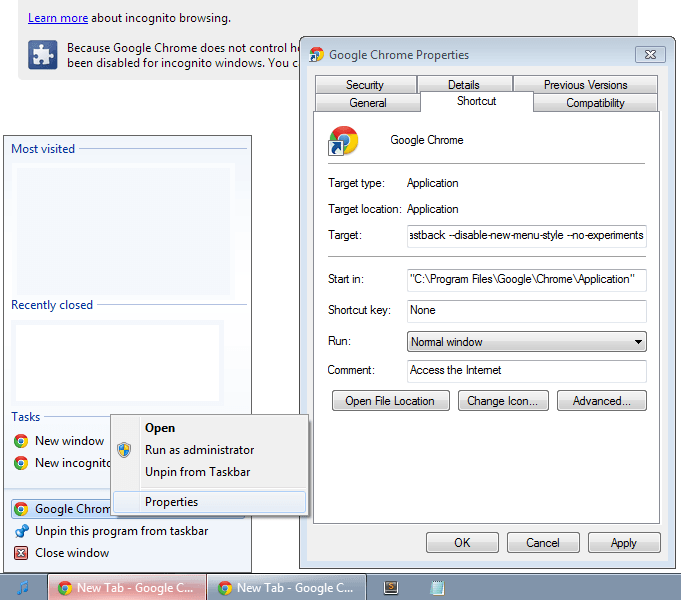Click the shield icon beside Run as administrator

pos(125,450)
